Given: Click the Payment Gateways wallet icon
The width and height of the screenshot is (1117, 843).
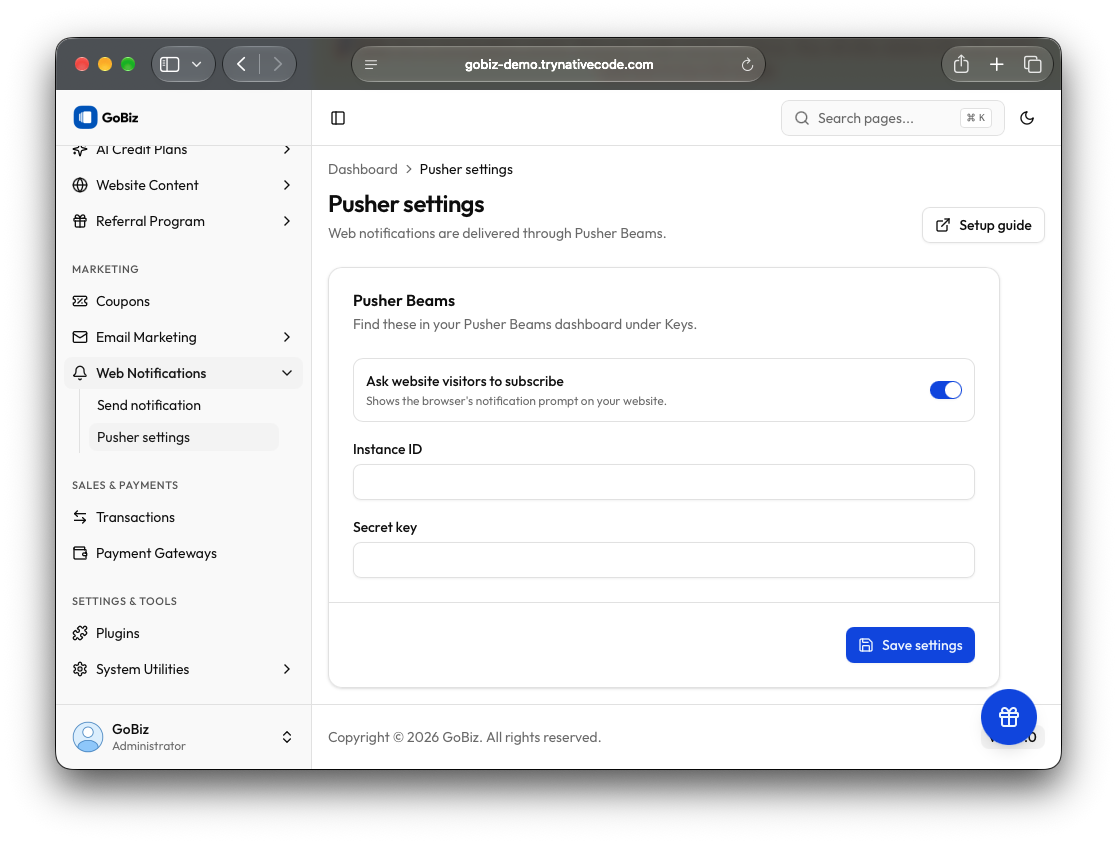Looking at the screenshot, I should [80, 554].
